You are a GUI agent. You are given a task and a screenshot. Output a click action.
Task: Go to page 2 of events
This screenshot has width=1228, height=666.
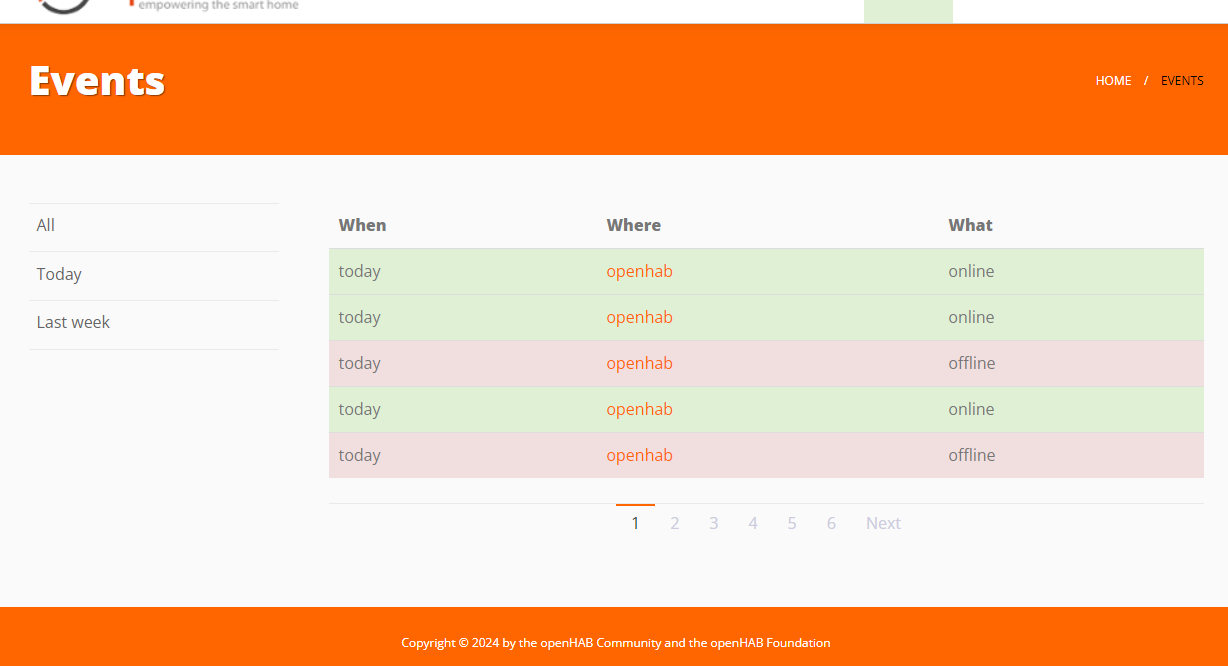(675, 523)
